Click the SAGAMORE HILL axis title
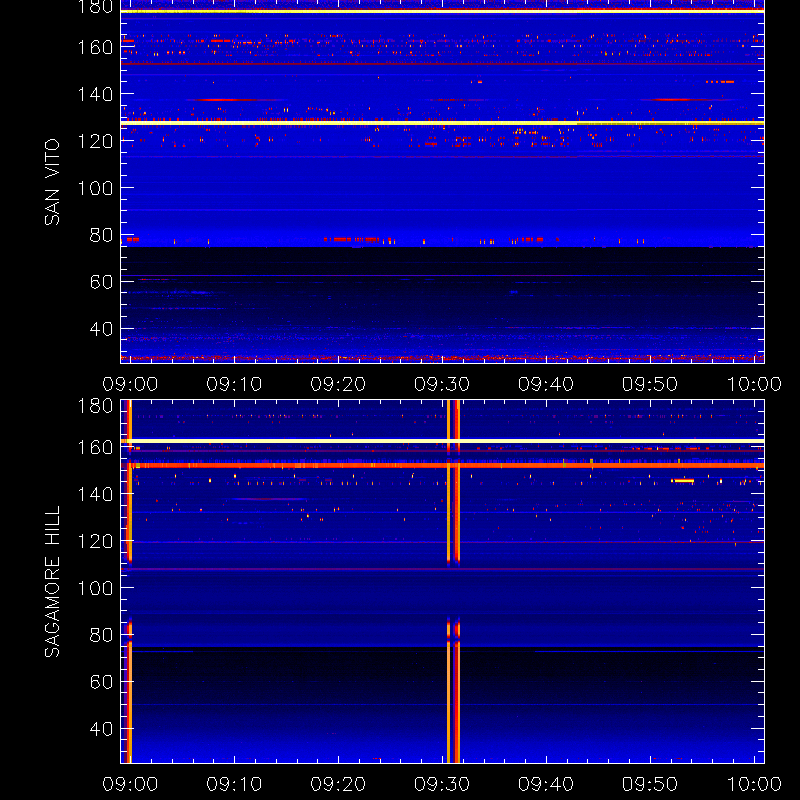Screen dimensions: 800x800 click(52, 582)
